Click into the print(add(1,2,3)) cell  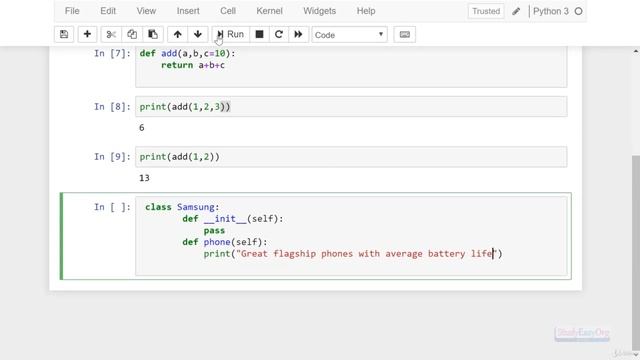point(351,107)
